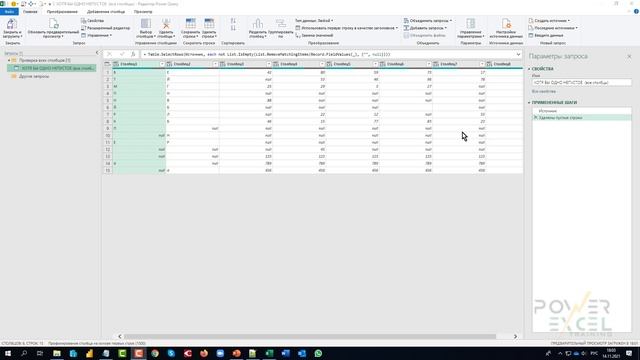640x360 pixels.
Task: Click the formula bar confirm checkmark icon
Action: [122, 54]
